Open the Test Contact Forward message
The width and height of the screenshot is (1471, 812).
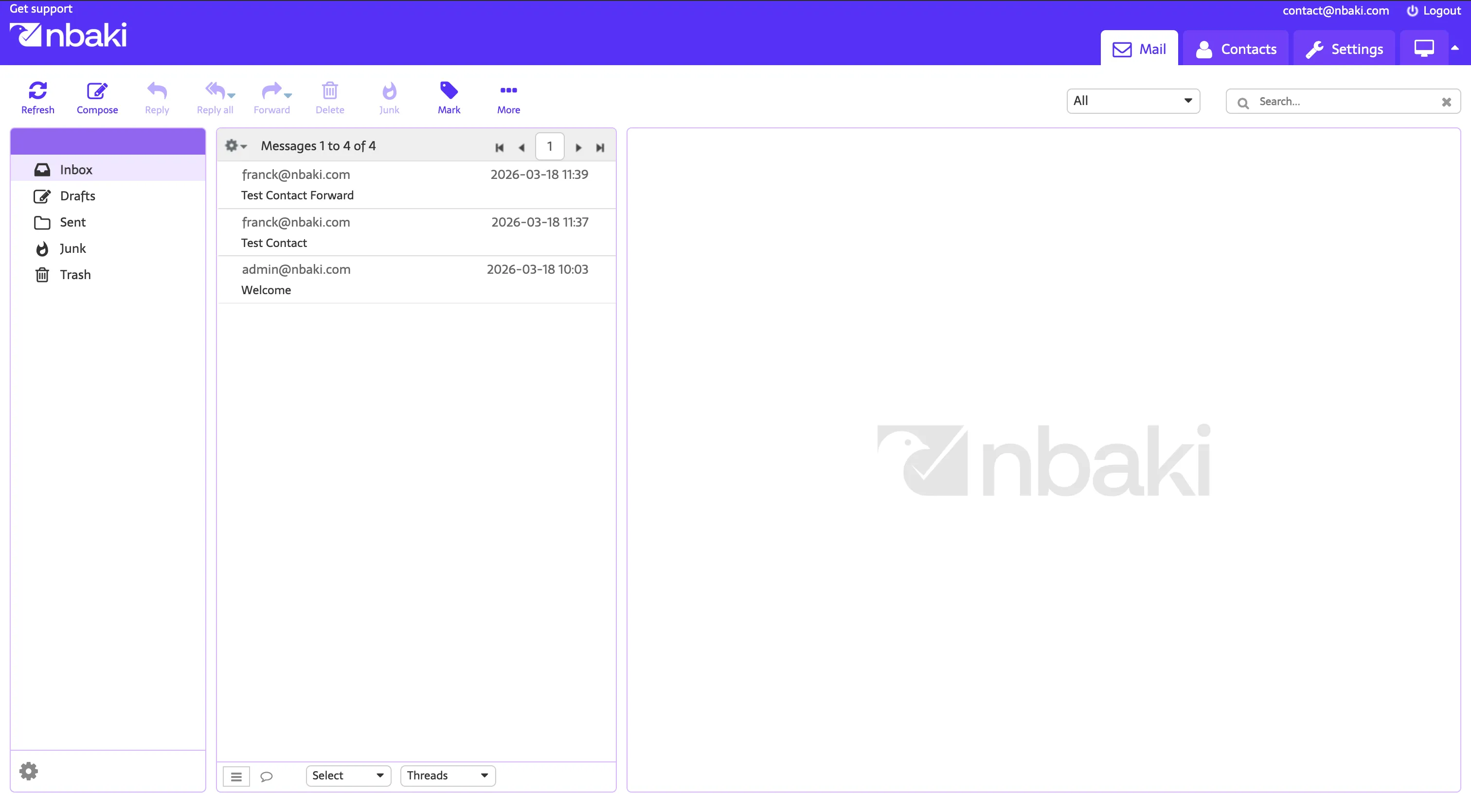(x=416, y=185)
